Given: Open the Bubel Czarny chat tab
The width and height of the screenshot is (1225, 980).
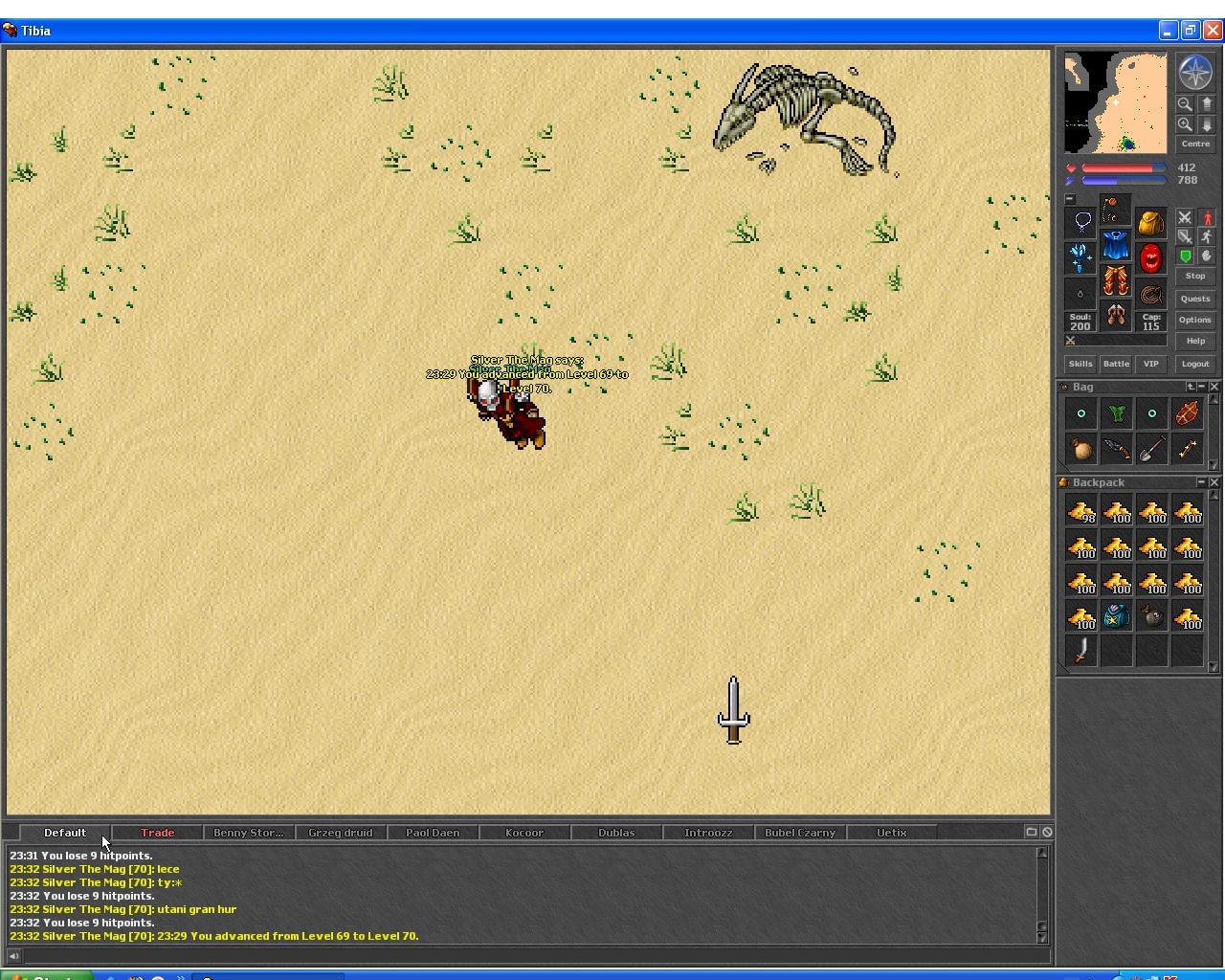Looking at the screenshot, I should tap(800, 833).
